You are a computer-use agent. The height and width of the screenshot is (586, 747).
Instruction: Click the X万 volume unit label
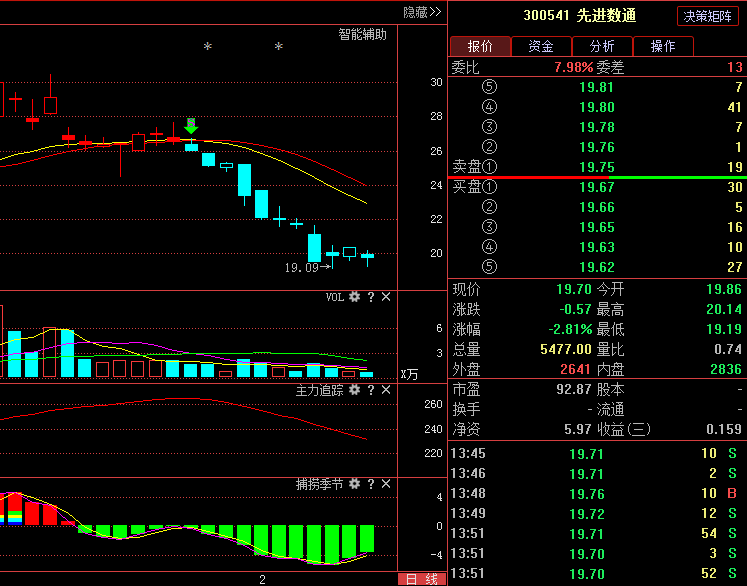tap(409, 374)
